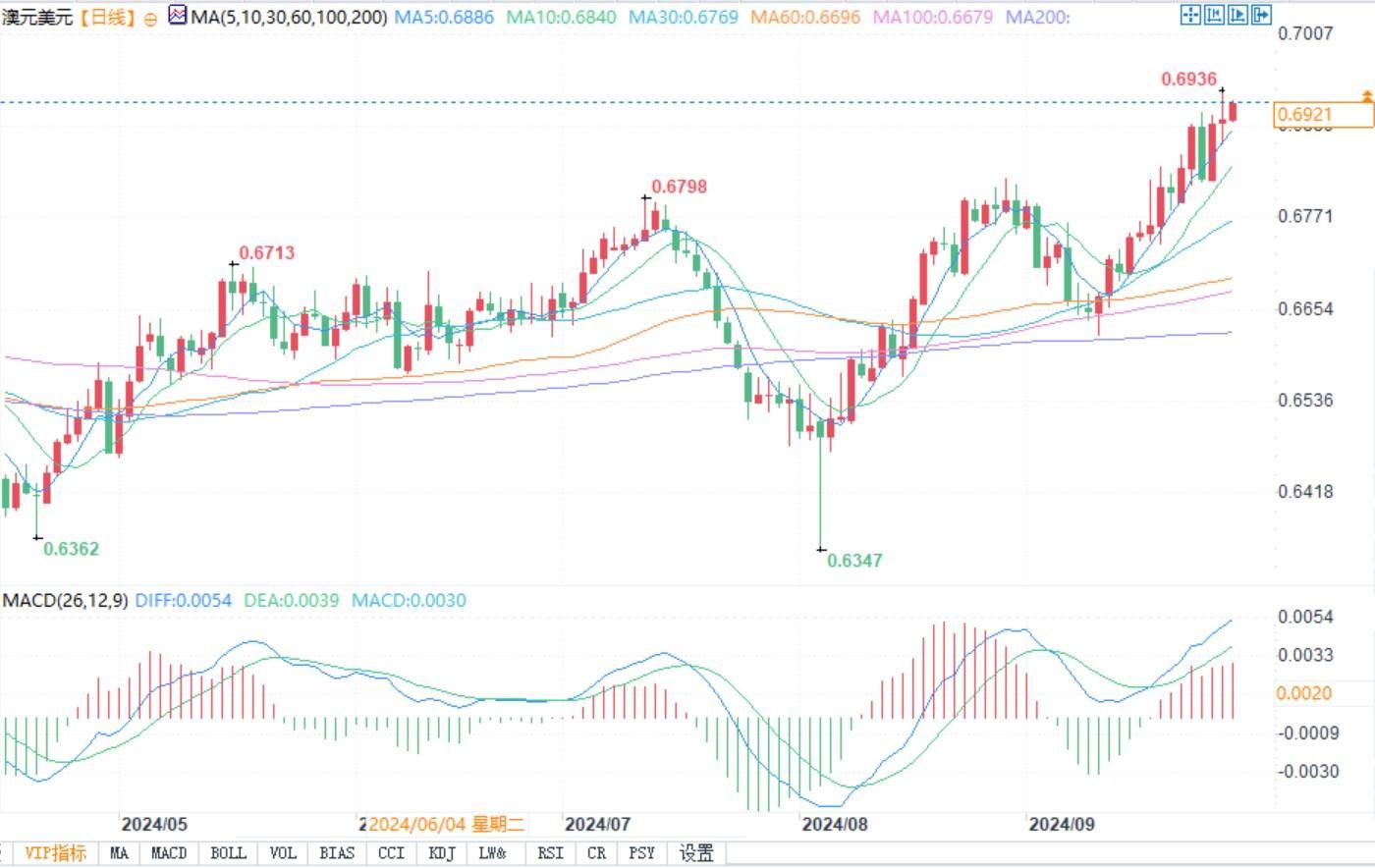Click the crosshair cursor icon at top right
This screenshot has height=868, width=1375.
click(1190, 15)
